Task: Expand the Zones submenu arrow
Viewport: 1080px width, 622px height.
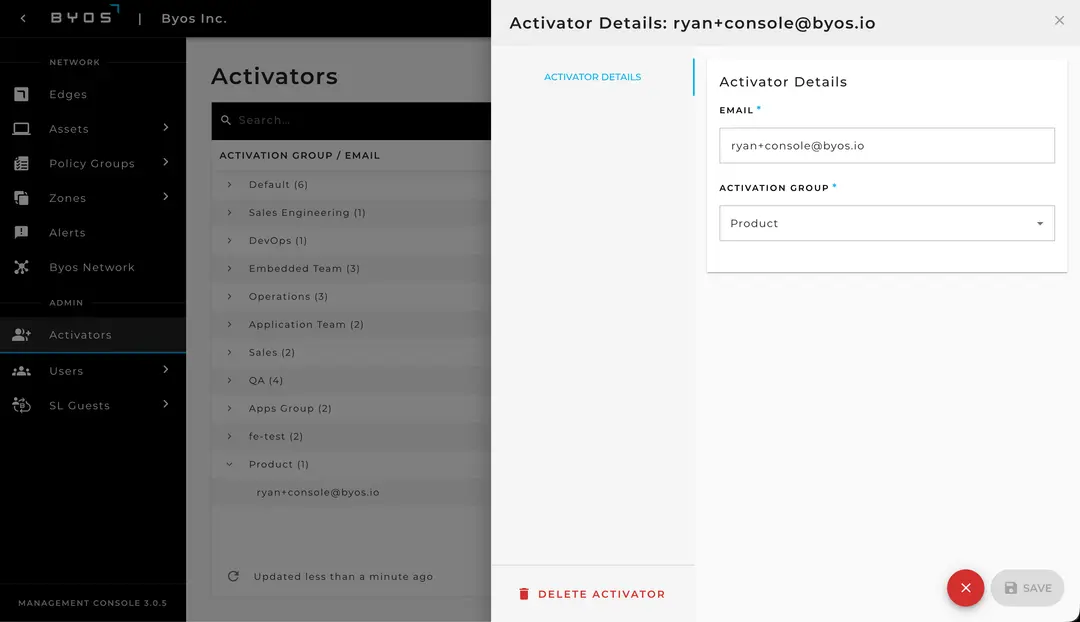Action: coord(165,196)
